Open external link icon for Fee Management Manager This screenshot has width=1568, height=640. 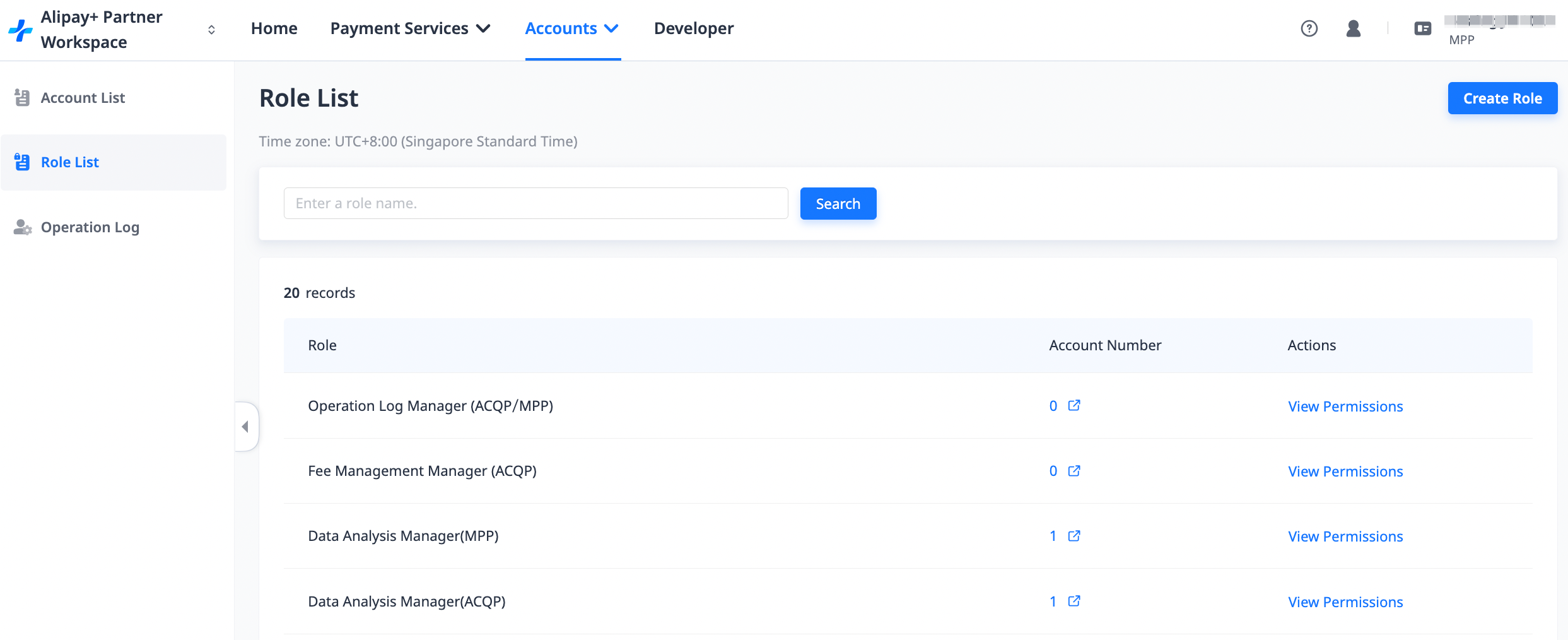[1074, 471]
